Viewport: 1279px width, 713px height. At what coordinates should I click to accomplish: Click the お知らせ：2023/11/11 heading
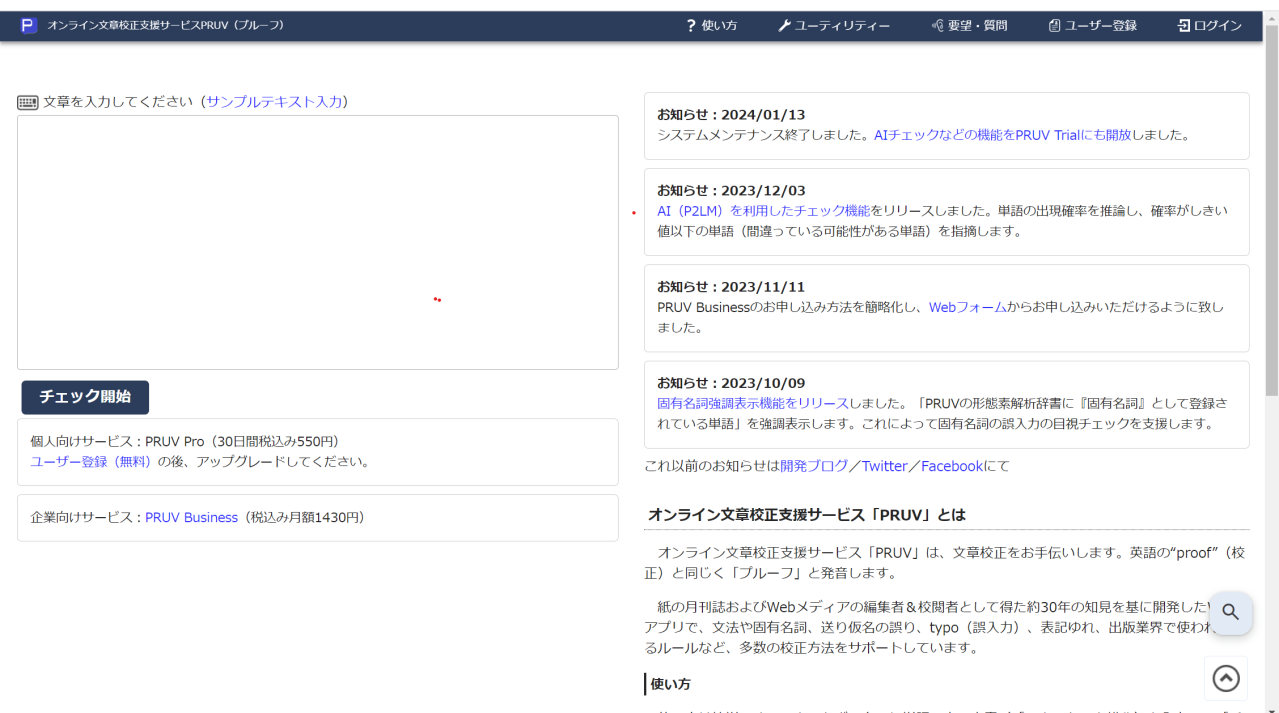(731, 287)
